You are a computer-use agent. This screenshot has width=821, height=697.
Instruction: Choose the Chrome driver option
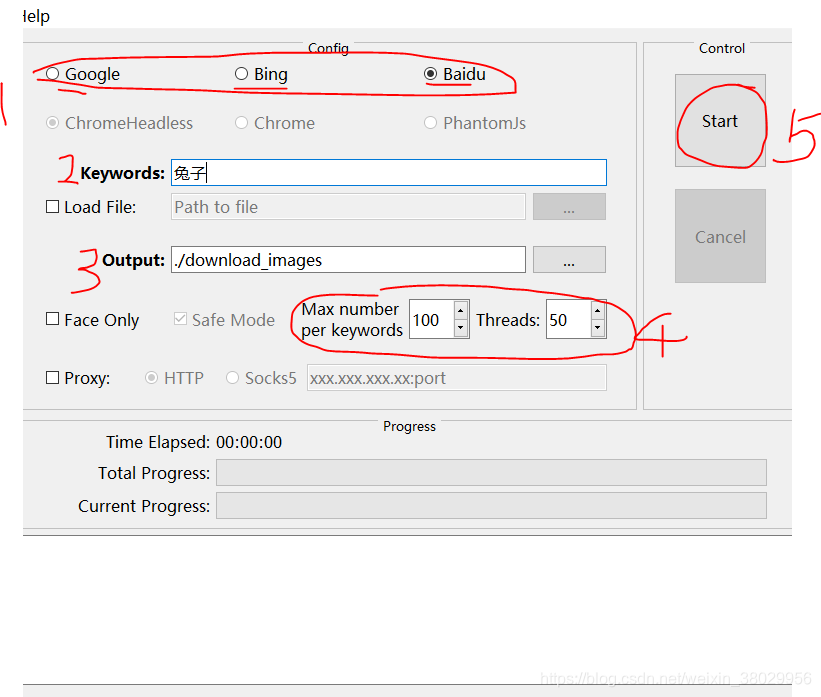click(x=275, y=123)
